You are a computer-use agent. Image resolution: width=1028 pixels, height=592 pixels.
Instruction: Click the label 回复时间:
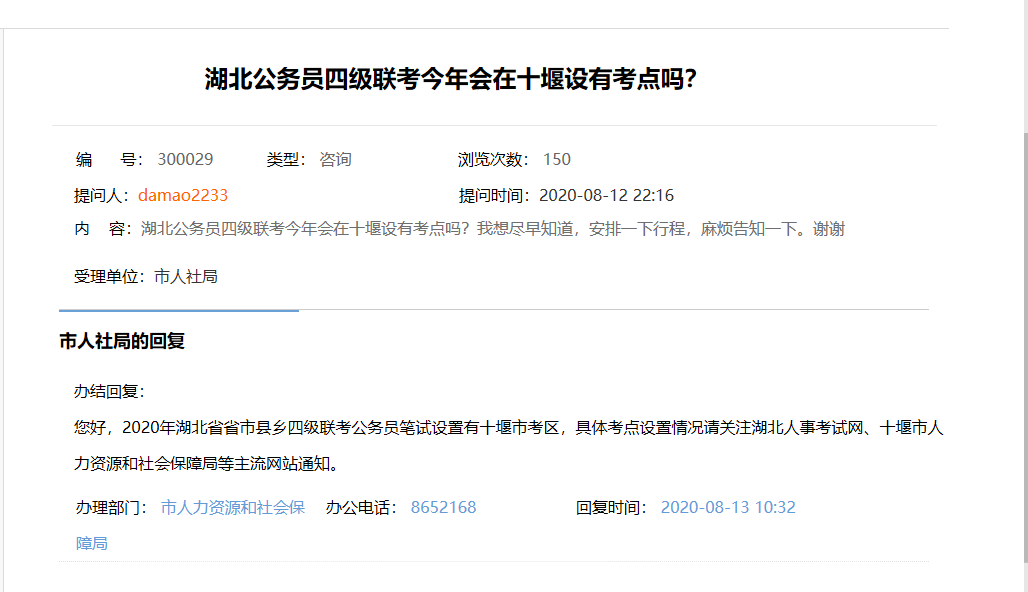(612, 507)
